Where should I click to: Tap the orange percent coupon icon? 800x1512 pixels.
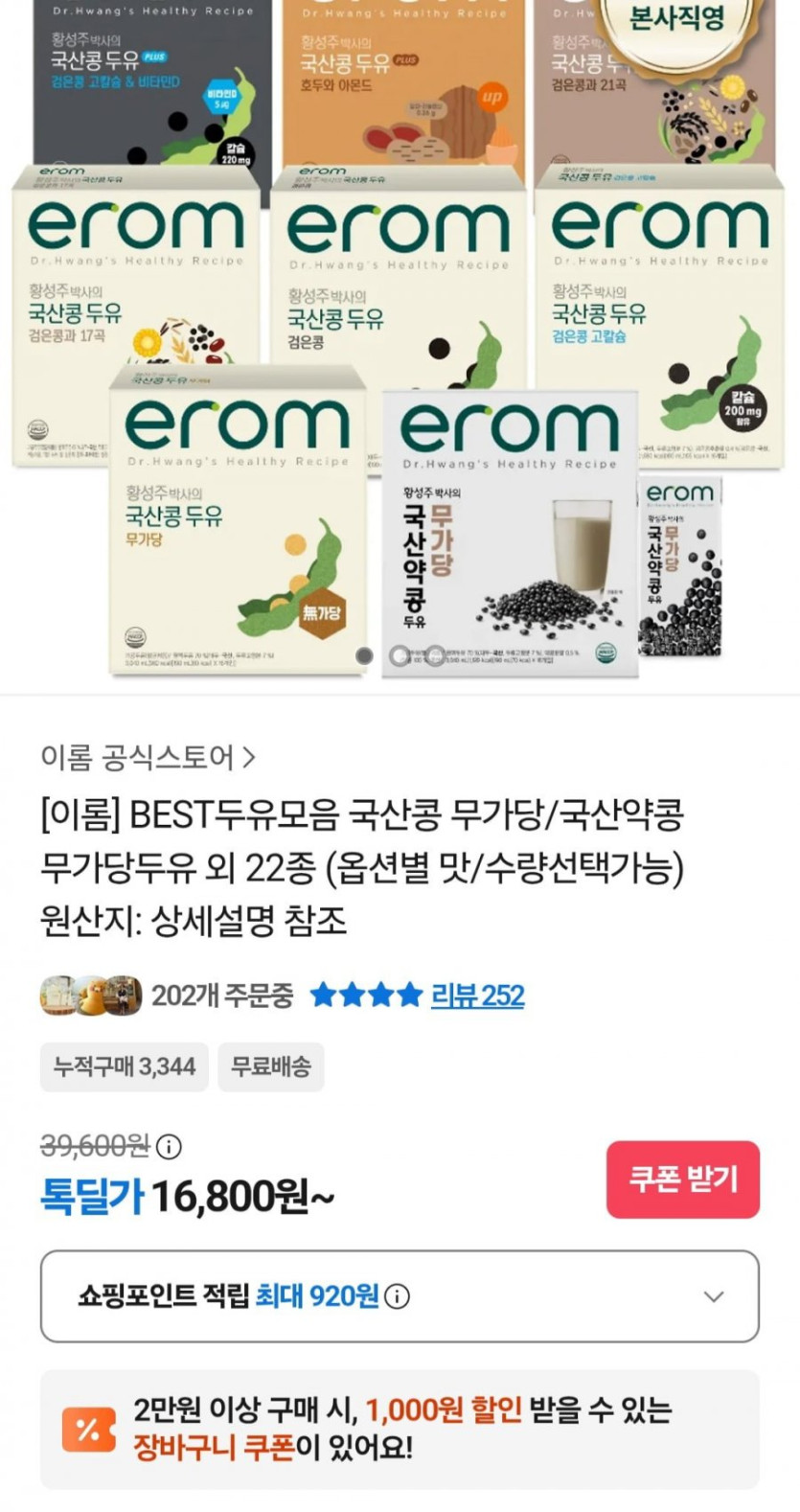pyautogui.click(x=88, y=1430)
